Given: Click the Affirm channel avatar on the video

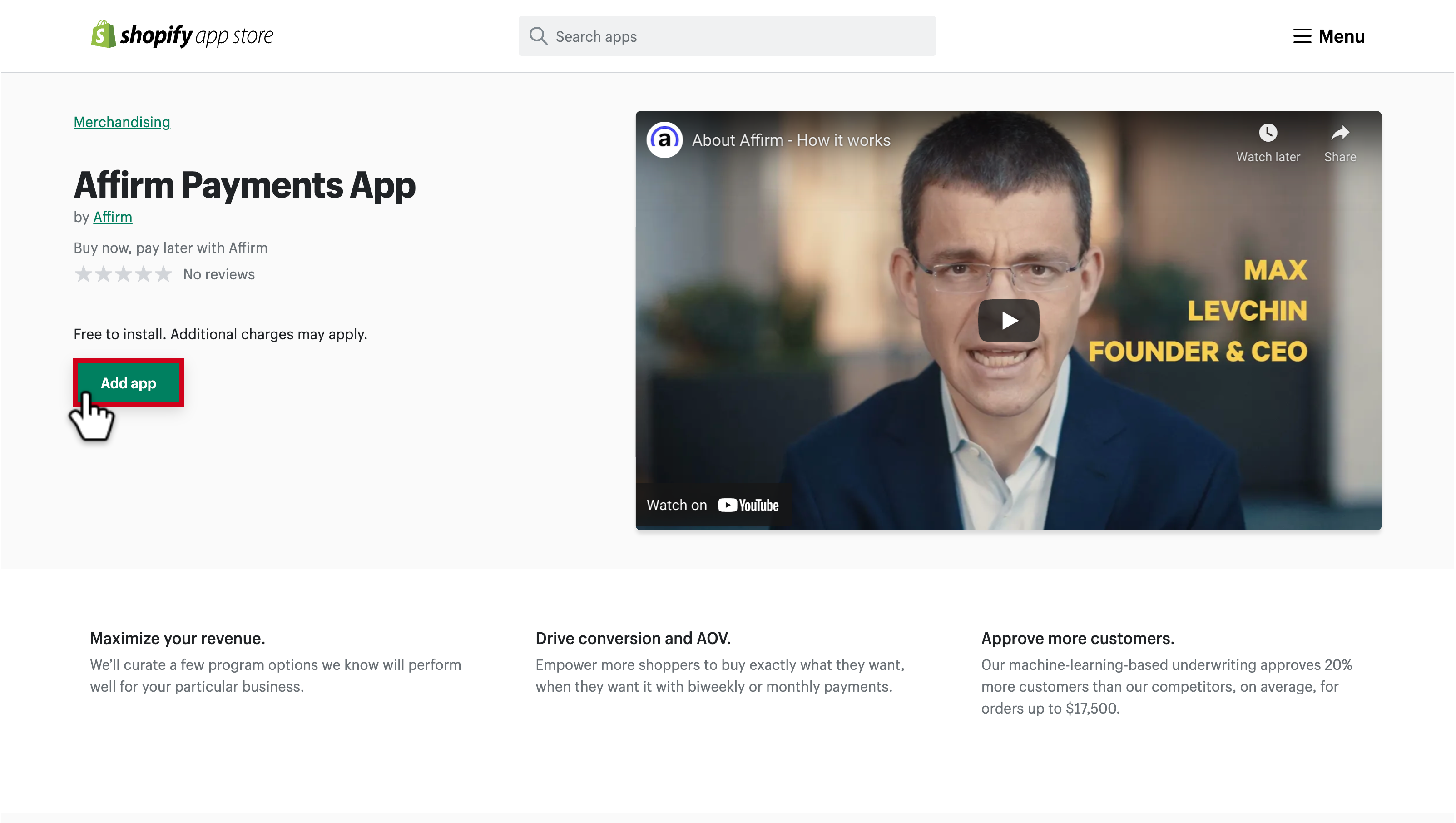Looking at the screenshot, I should [664, 141].
